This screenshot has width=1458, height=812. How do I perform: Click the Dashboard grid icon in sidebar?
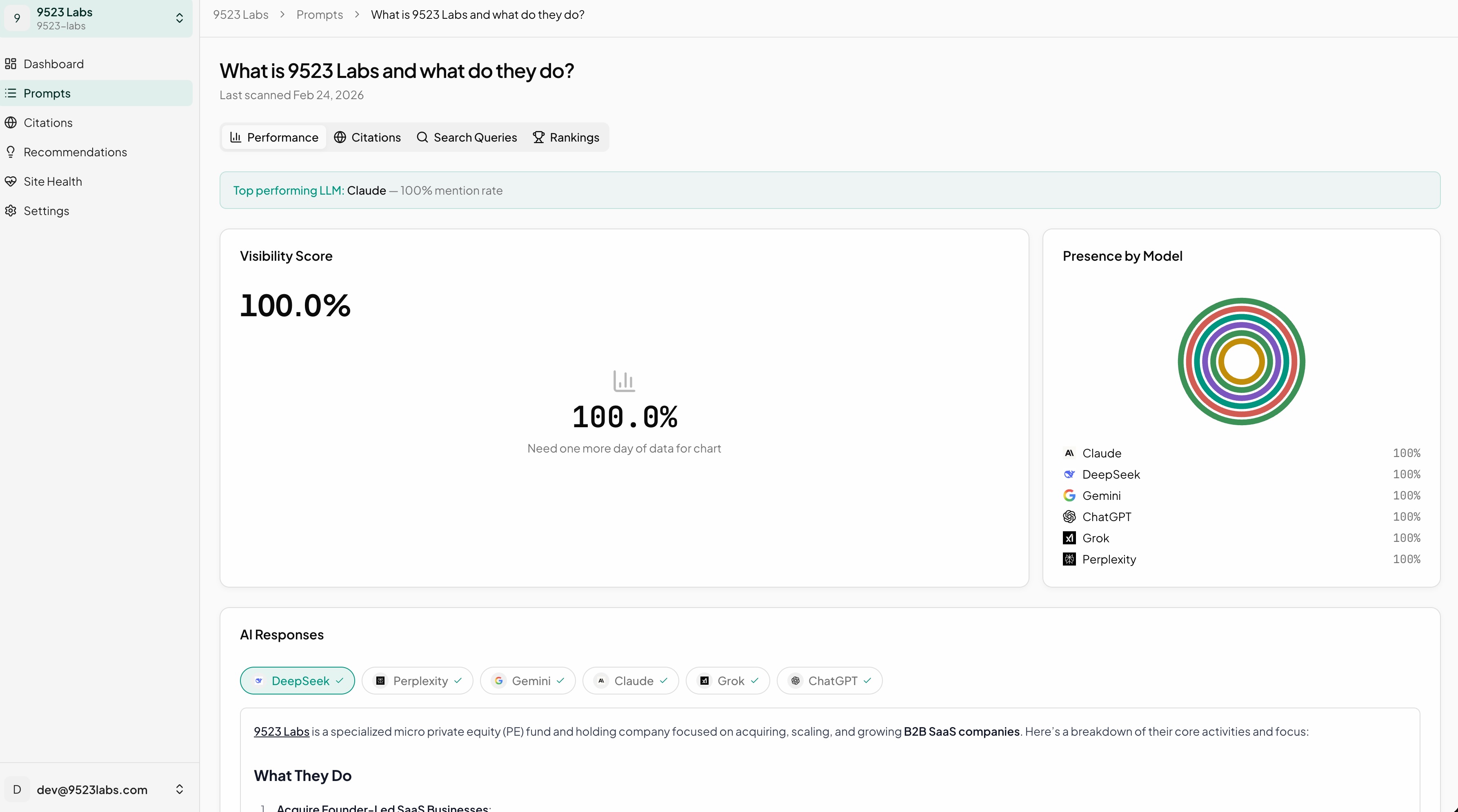tap(11, 64)
